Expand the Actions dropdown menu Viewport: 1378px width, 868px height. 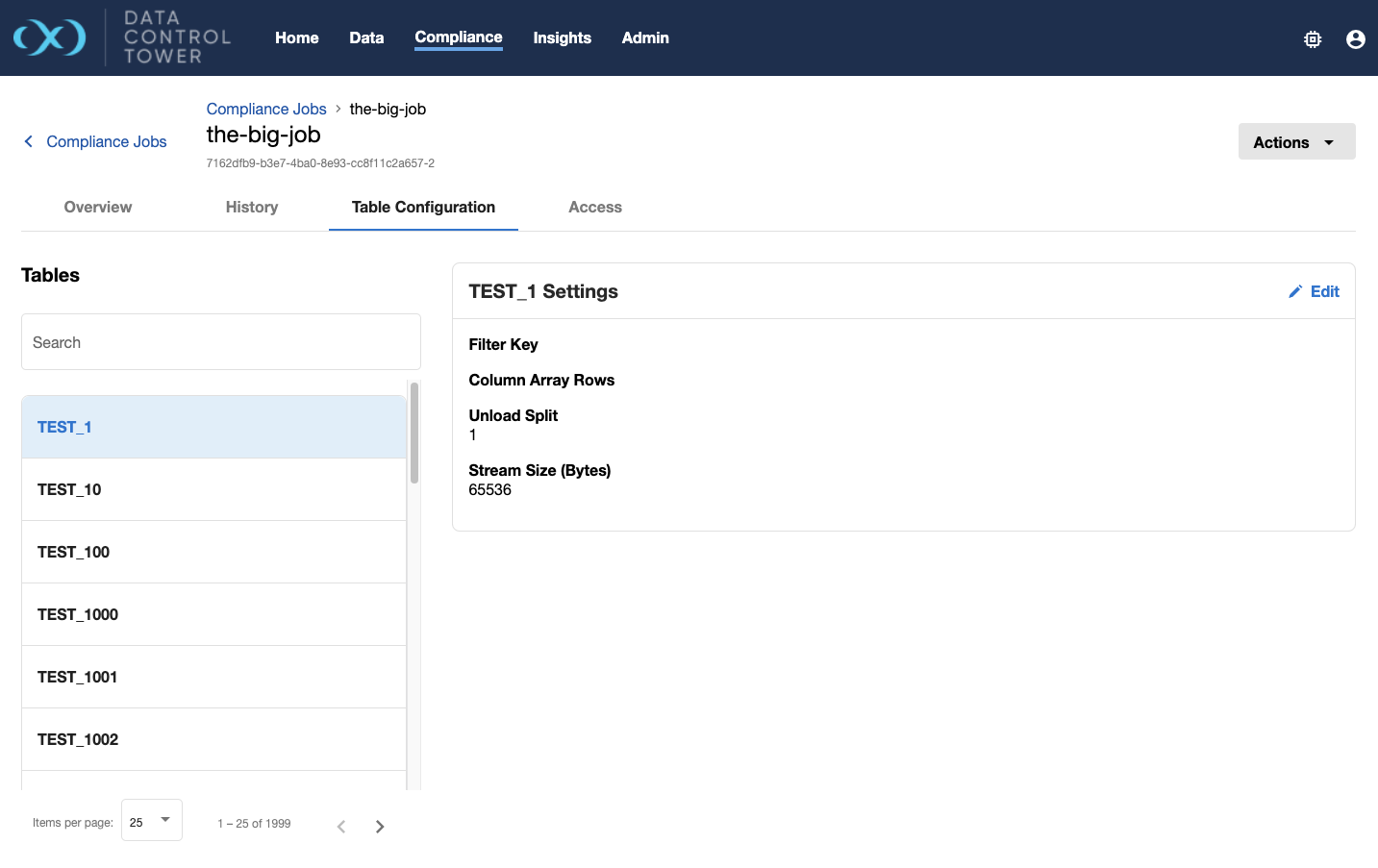point(1295,142)
